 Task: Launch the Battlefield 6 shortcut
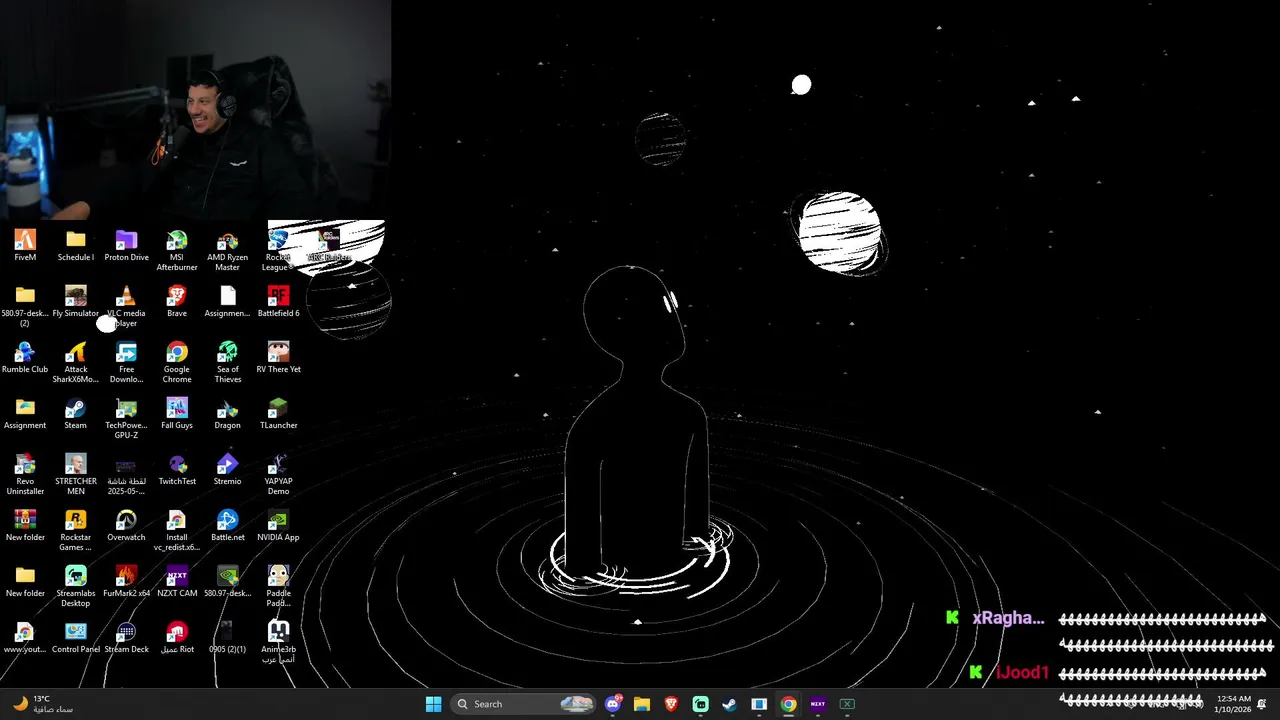click(x=278, y=302)
